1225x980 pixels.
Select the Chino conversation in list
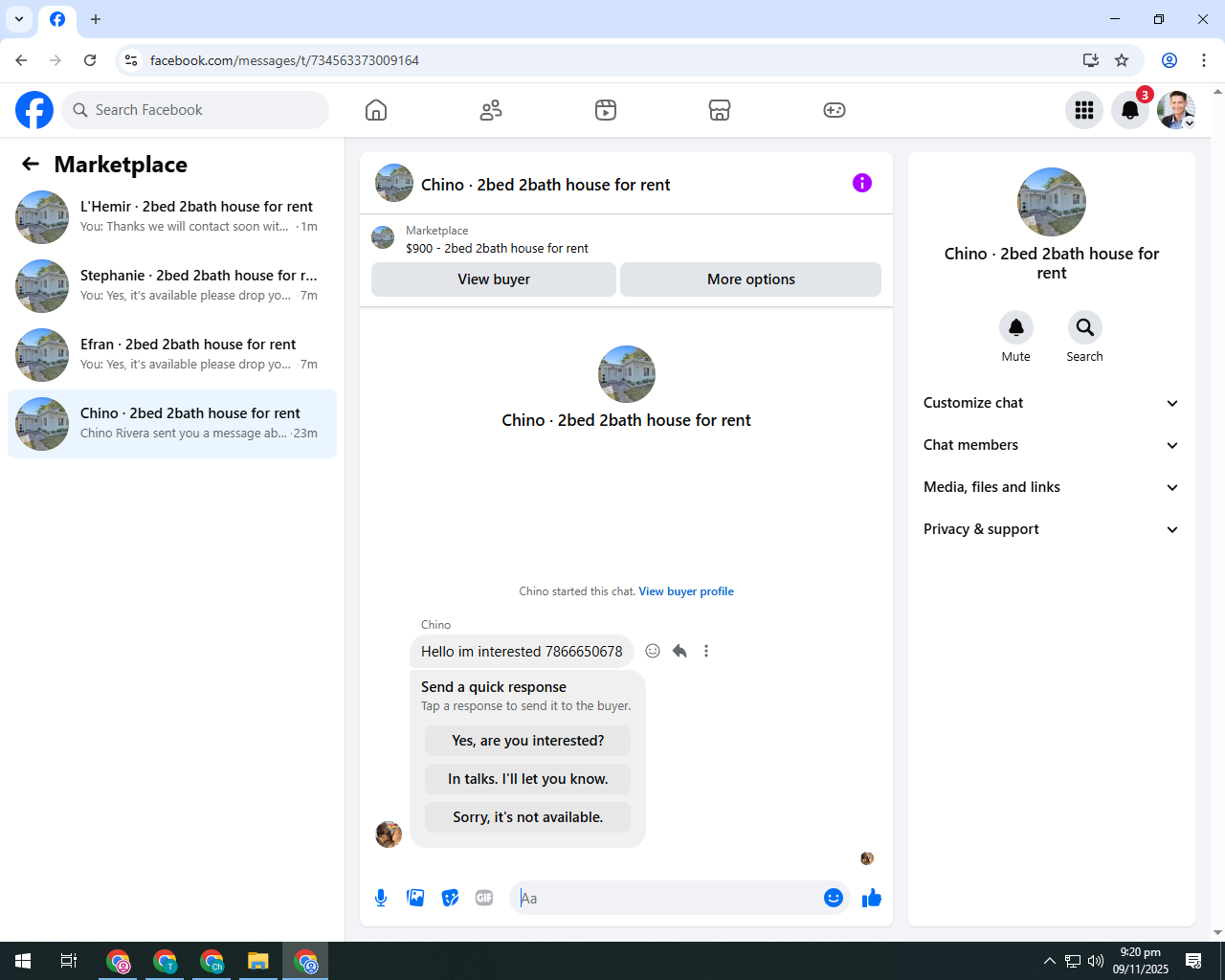172,424
